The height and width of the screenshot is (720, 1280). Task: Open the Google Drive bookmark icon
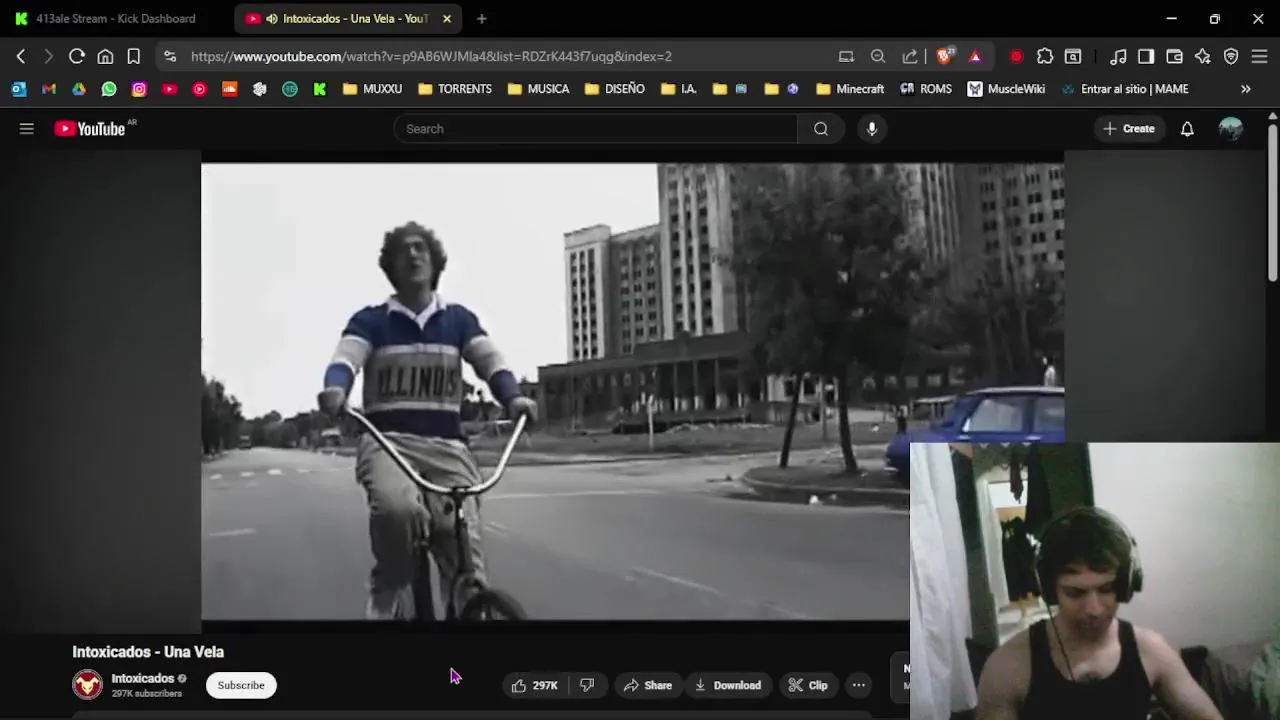click(x=79, y=89)
